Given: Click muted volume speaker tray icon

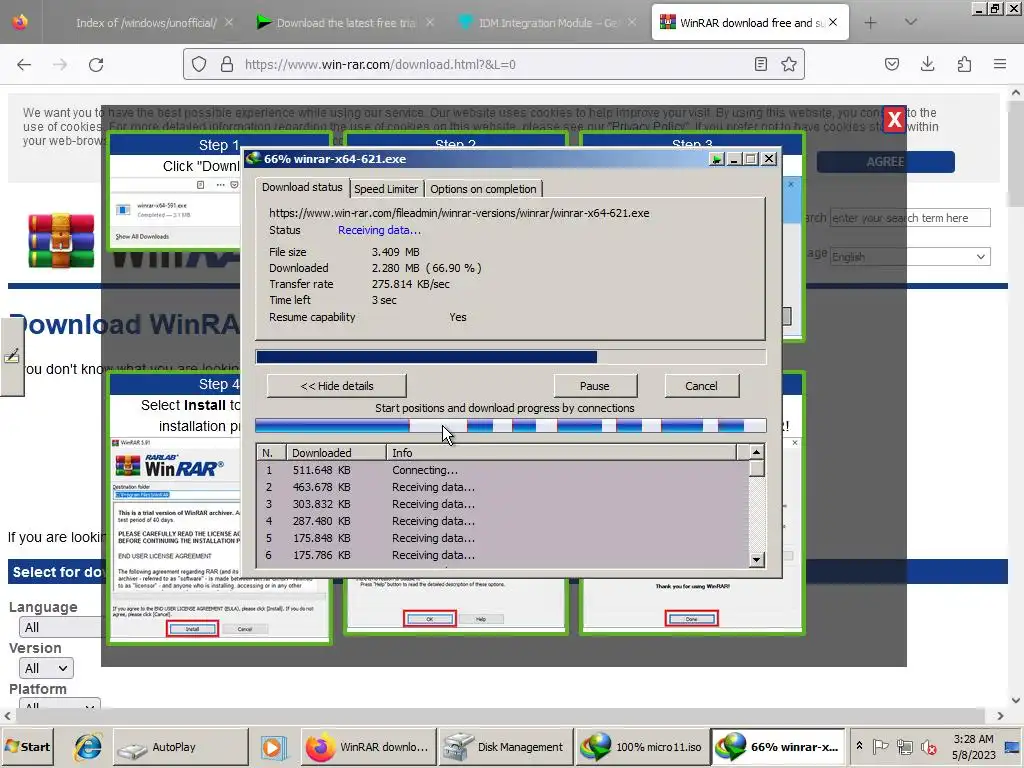Looking at the screenshot, I should (x=928, y=746).
